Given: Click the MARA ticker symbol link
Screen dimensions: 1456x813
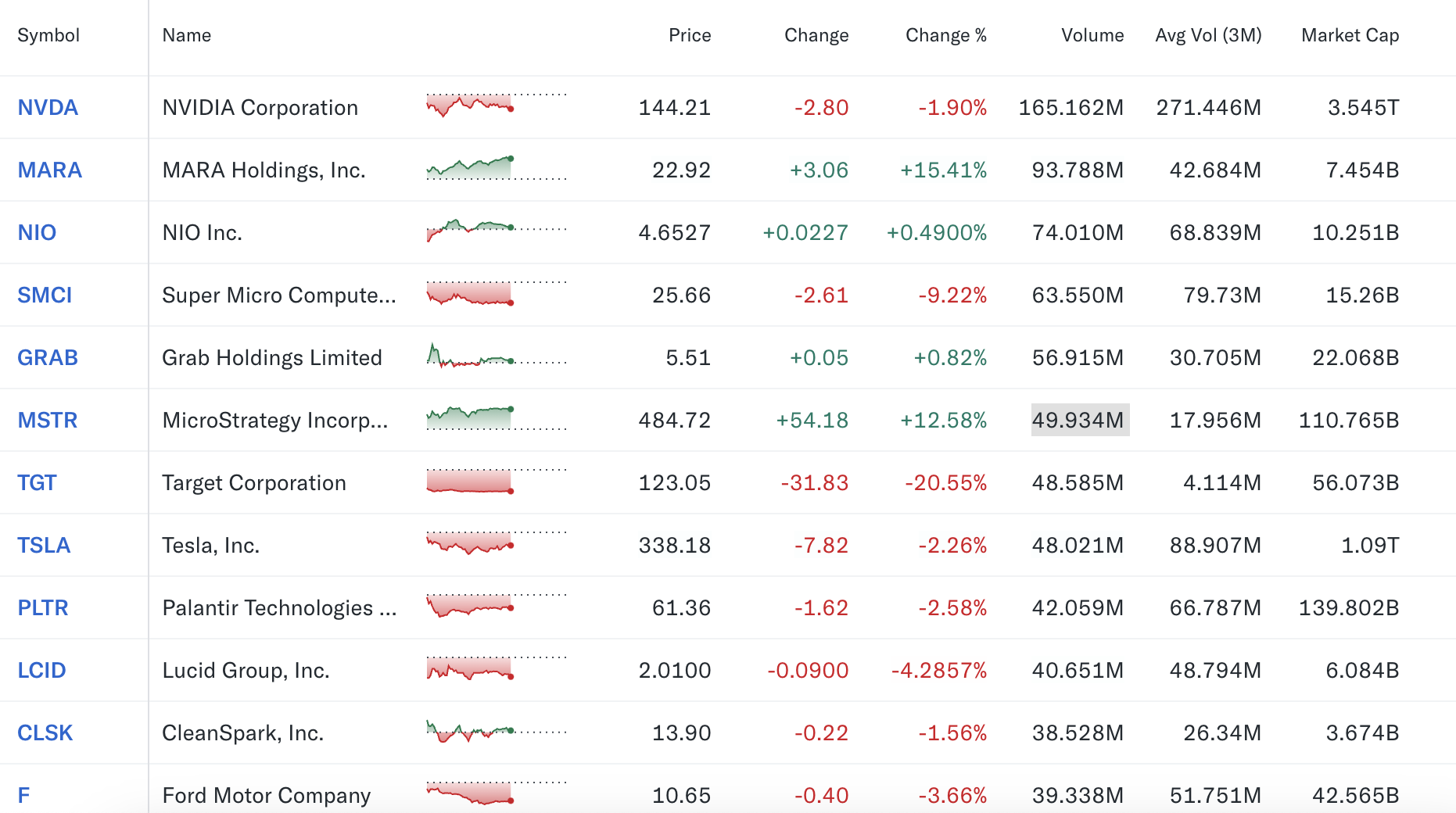Looking at the screenshot, I should [49, 170].
